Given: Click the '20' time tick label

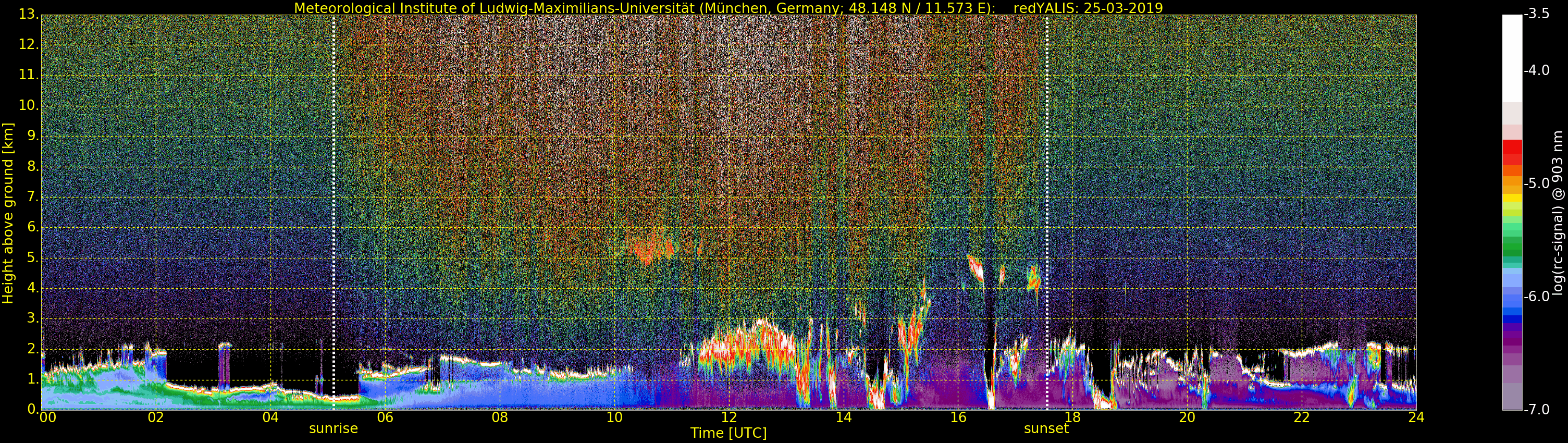Looking at the screenshot, I should [1187, 417].
